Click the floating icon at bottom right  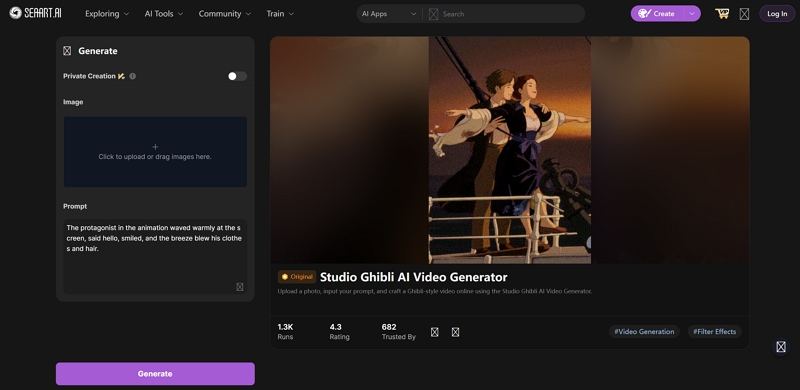[781, 347]
